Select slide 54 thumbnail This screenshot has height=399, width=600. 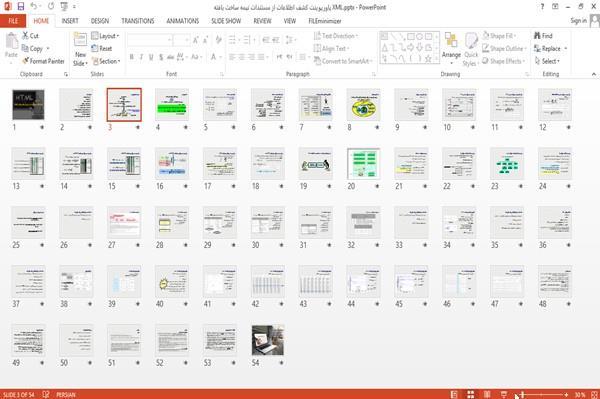pyautogui.click(x=267, y=340)
